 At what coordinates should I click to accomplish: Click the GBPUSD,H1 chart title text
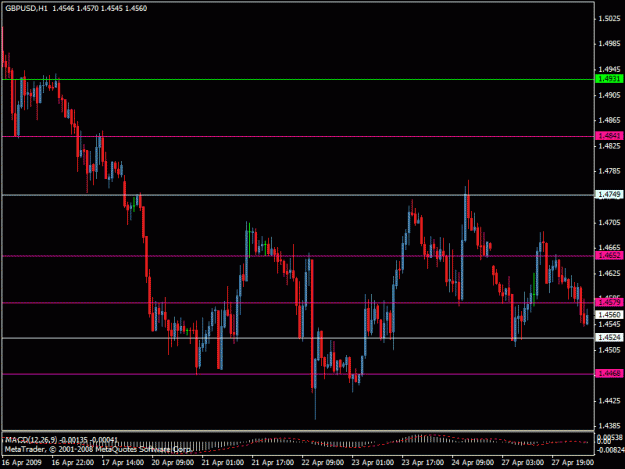[x=26, y=8]
